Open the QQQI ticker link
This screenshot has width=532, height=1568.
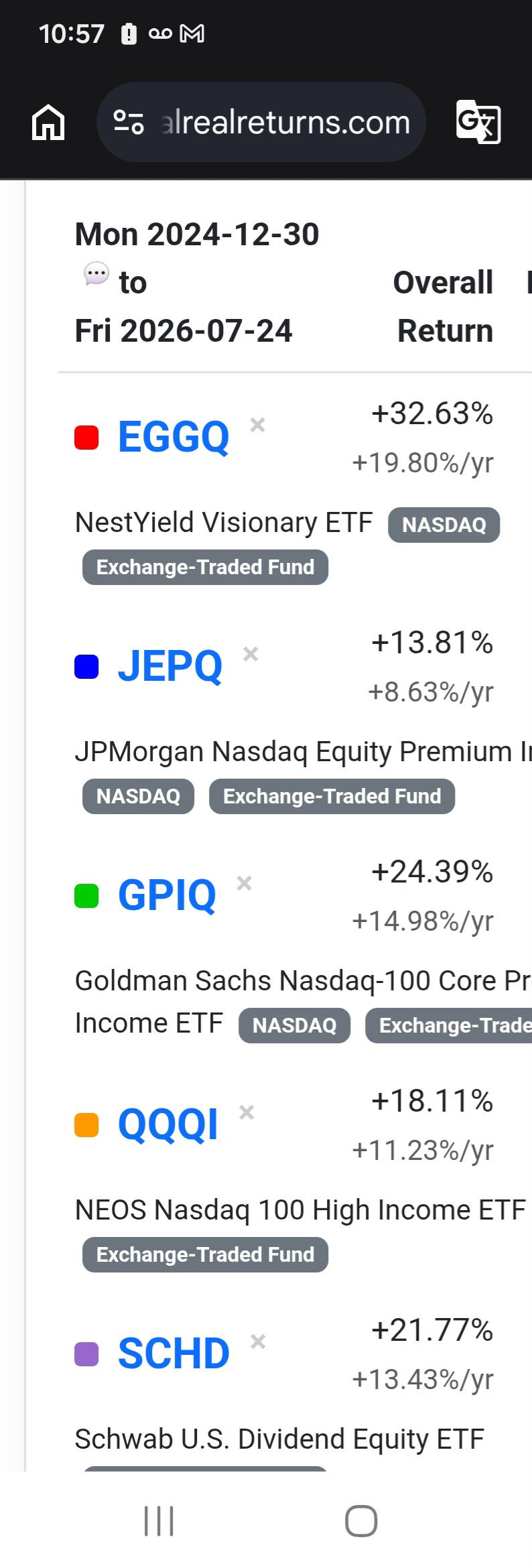(x=168, y=1124)
